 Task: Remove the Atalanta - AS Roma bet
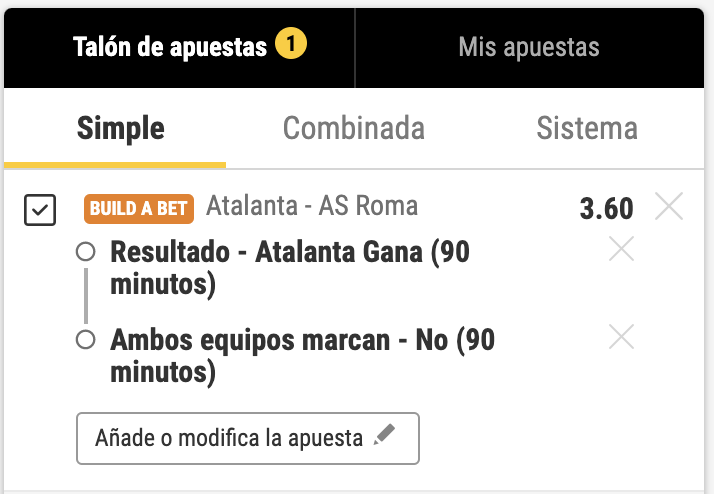click(669, 207)
